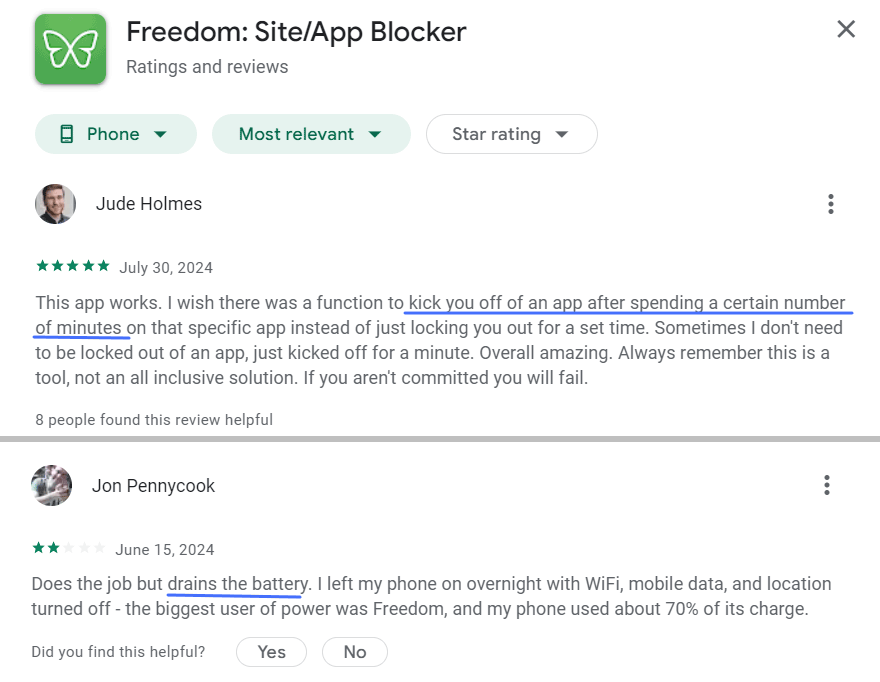Click No for Jon's review helpfulness

pos(354,651)
